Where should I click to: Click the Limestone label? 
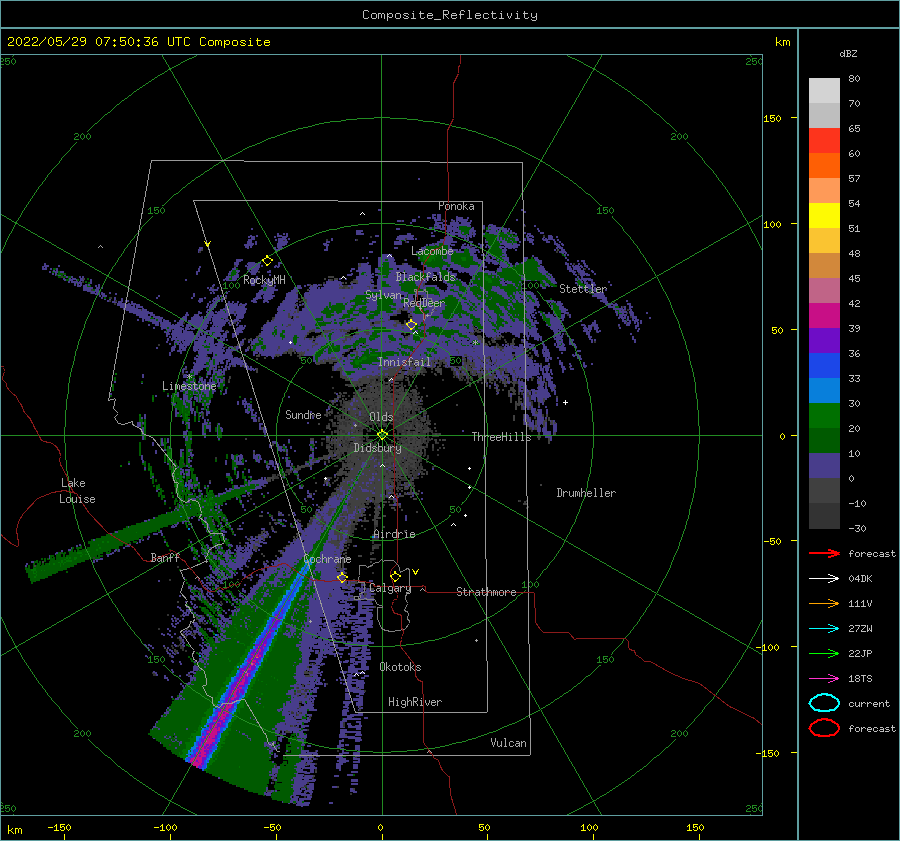point(189,386)
